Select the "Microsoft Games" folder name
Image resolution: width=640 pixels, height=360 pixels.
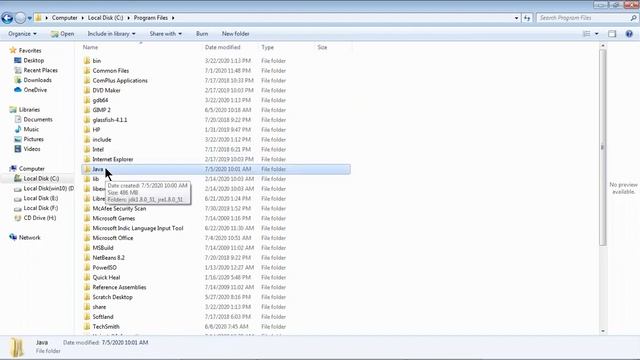[x=113, y=218]
